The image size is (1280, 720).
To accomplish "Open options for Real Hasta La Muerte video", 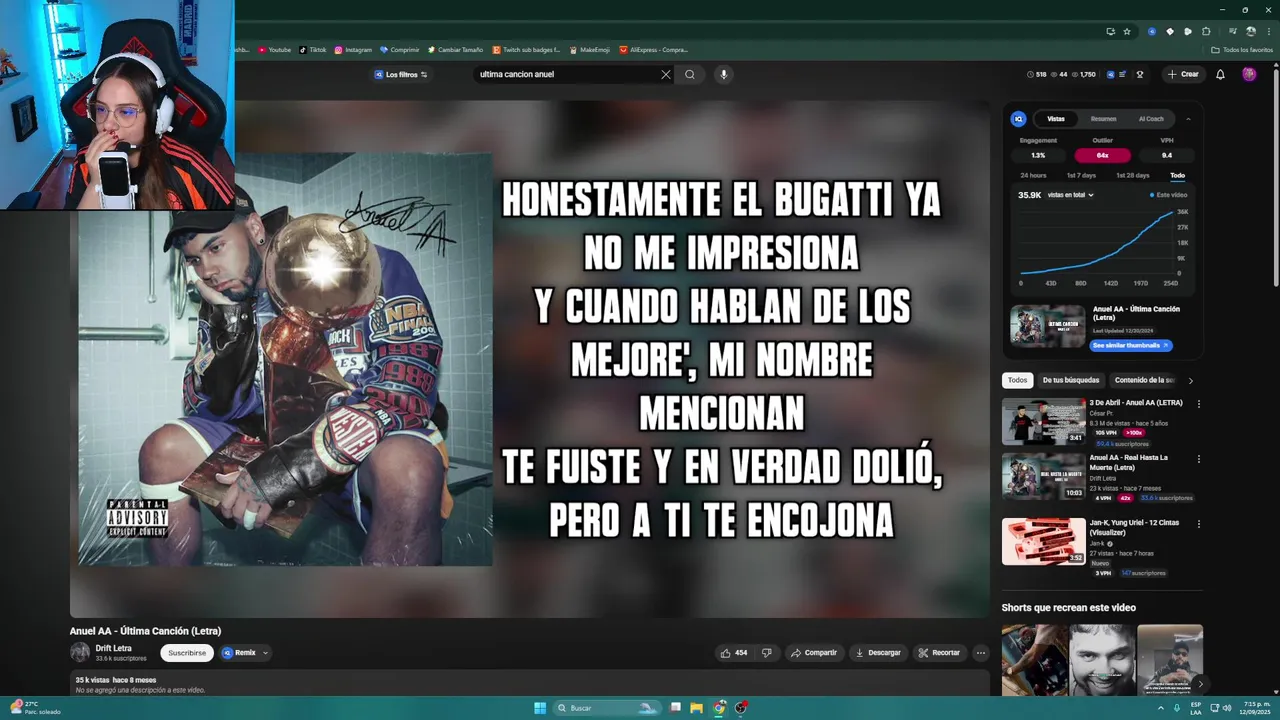I will 1199,459.
